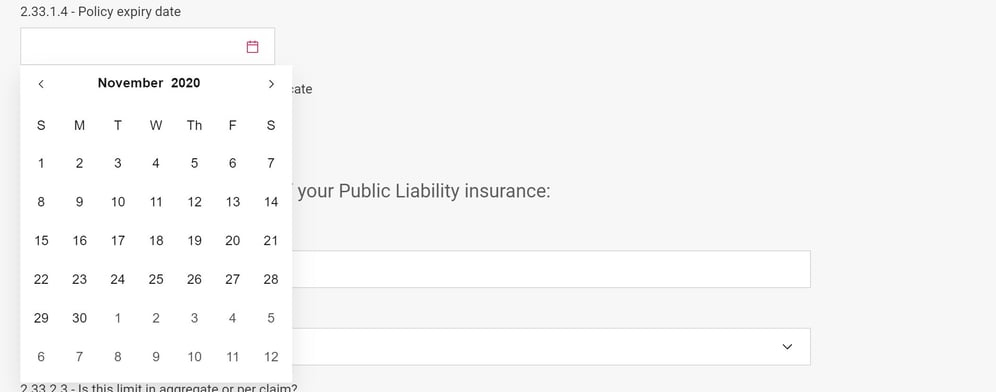The width and height of the screenshot is (996, 392).
Task: Pick November 13 in the date picker
Action: (232, 202)
